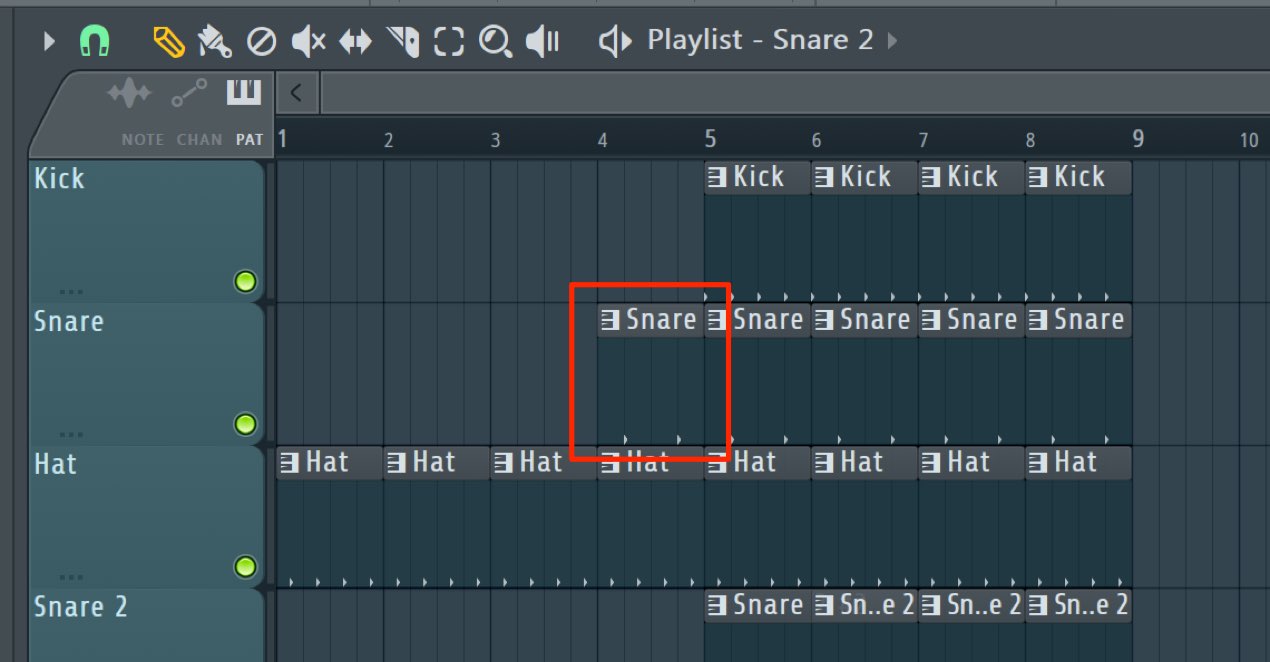Mute the Hat track with its green light
1270x662 pixels.
click(245, 568)
